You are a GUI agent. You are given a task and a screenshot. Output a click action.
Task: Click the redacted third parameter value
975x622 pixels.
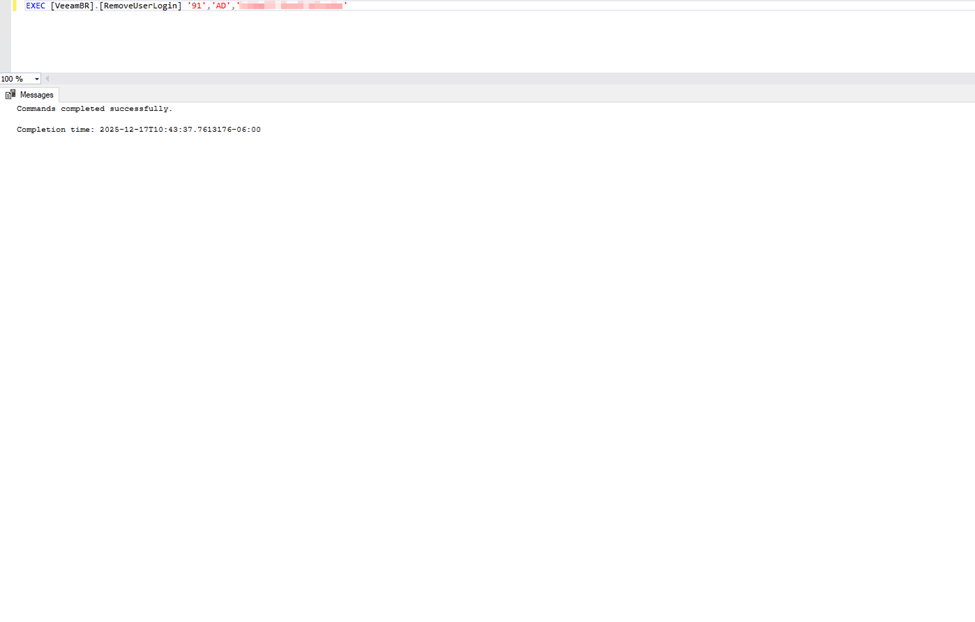pos(291,6)
